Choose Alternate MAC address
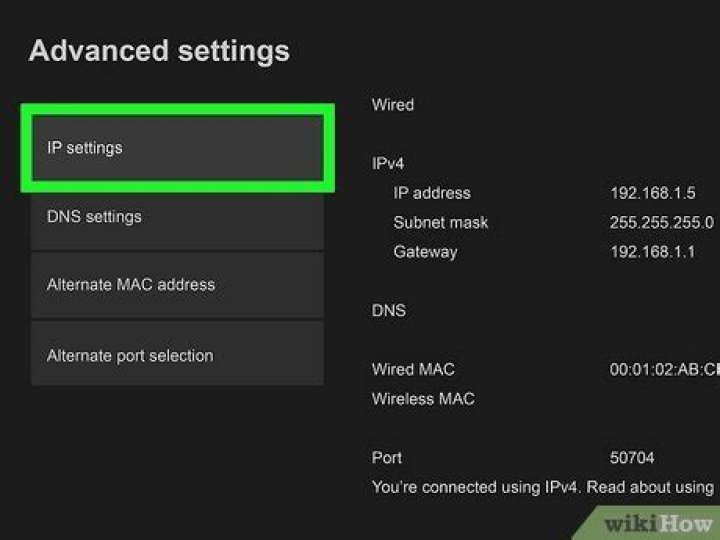720x540 pixels. pyautogui.click(x=176, y=285)
